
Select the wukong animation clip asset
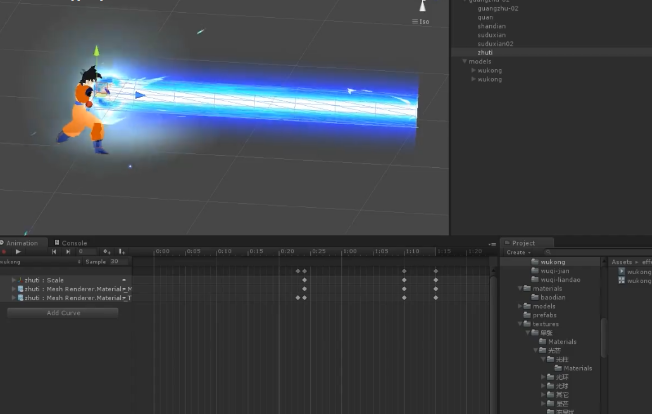(x=635, y=271)
